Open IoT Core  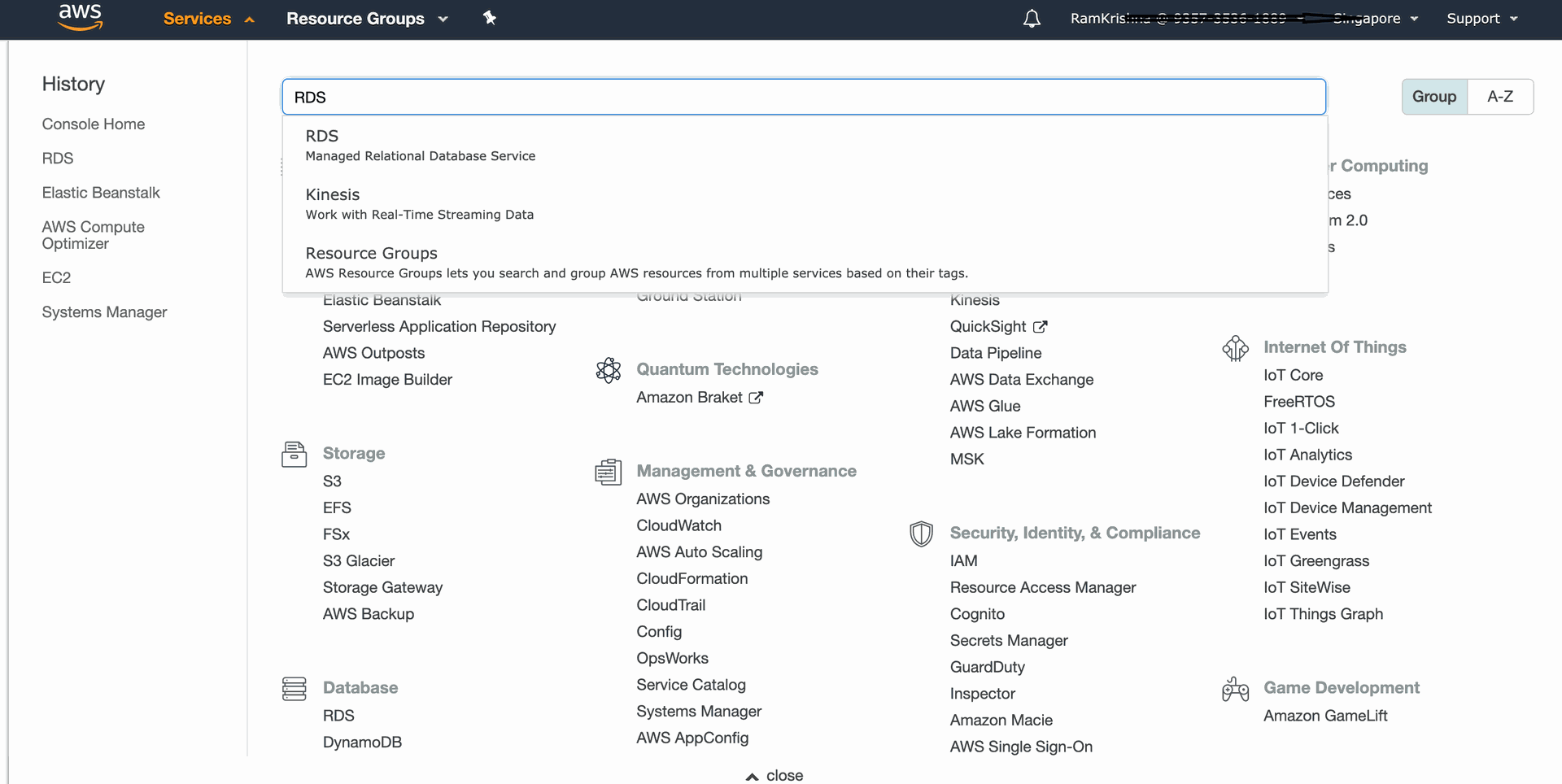click(x=1293, y=376)
